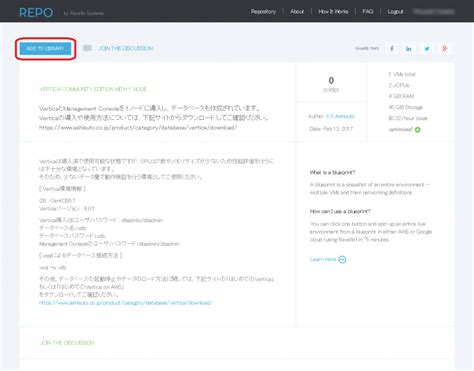Open the author K.K.Ashisuto profile link

click(x=340, y=116)
